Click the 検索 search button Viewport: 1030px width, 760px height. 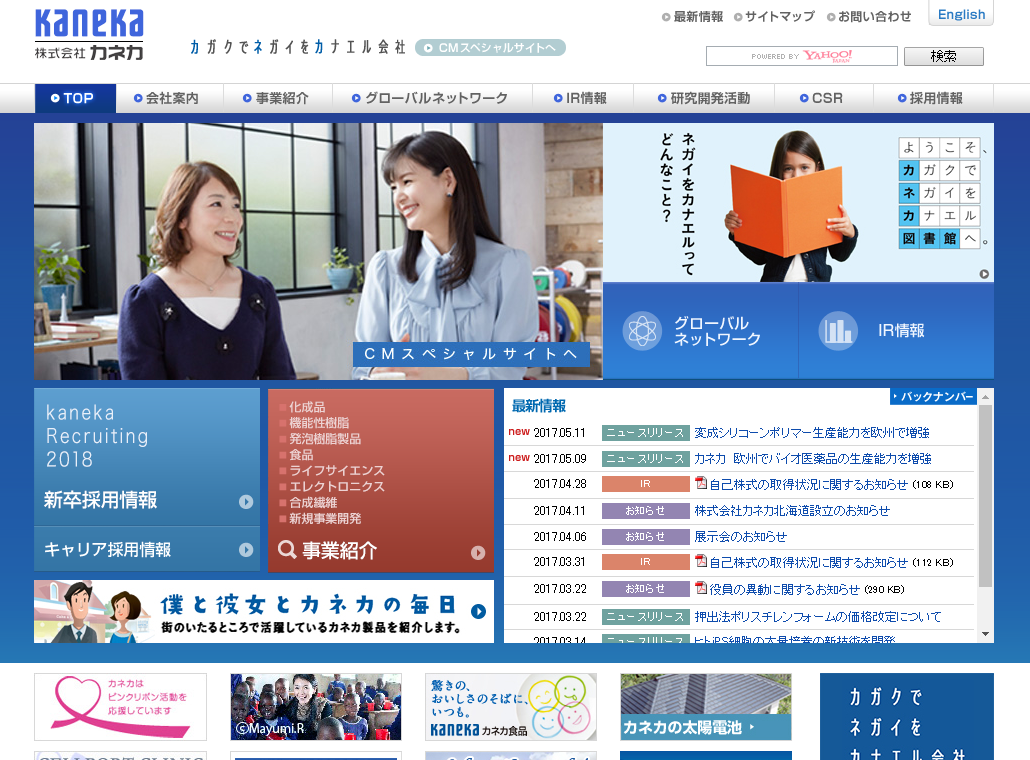point(943,56)
